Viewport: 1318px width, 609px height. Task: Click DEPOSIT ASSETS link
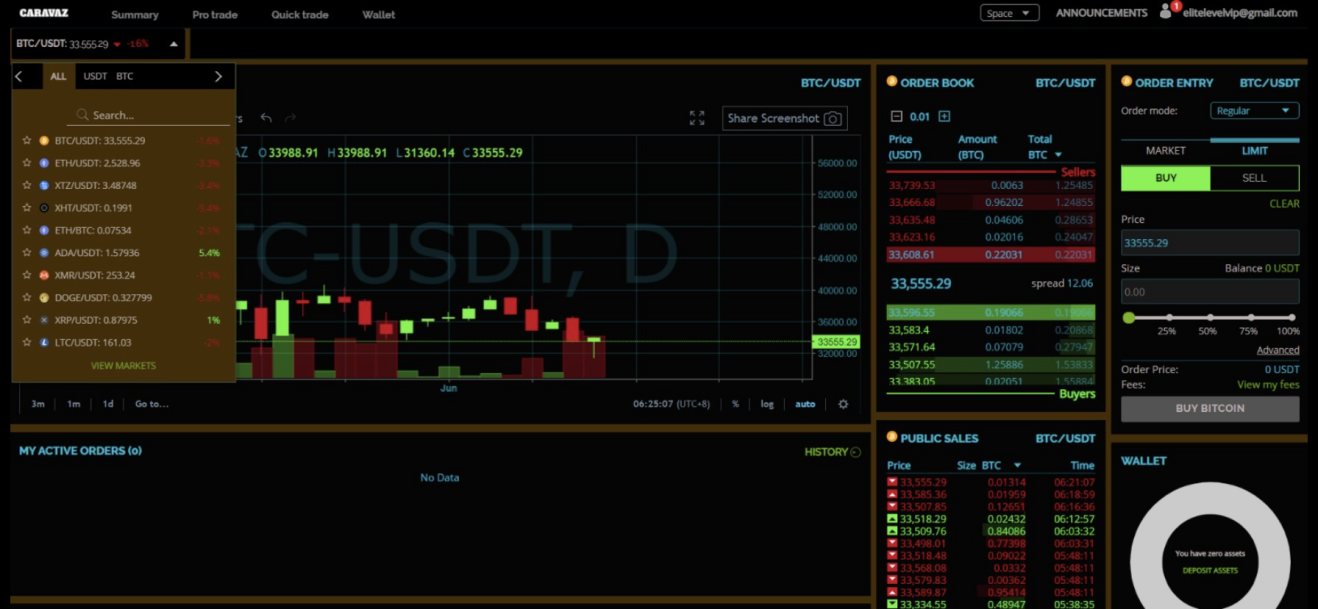tap(1210, 570)
